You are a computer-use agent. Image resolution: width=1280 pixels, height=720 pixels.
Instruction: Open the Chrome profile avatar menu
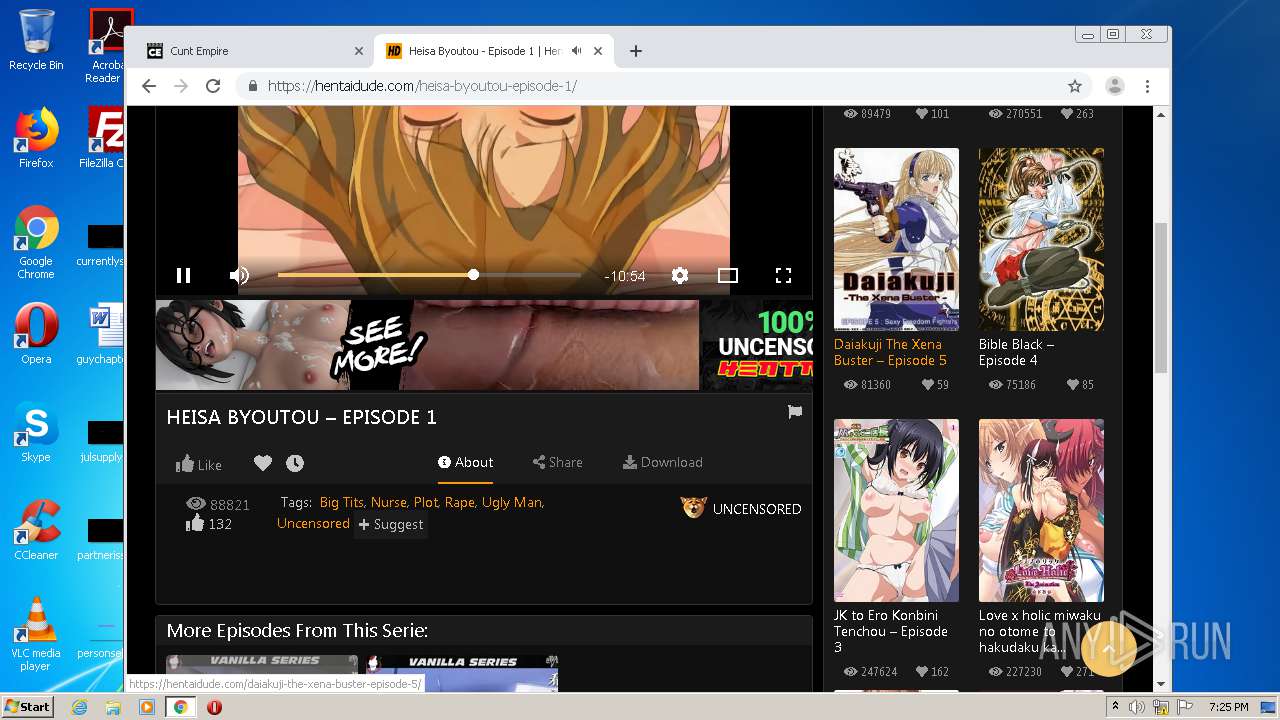[1115, 86]
